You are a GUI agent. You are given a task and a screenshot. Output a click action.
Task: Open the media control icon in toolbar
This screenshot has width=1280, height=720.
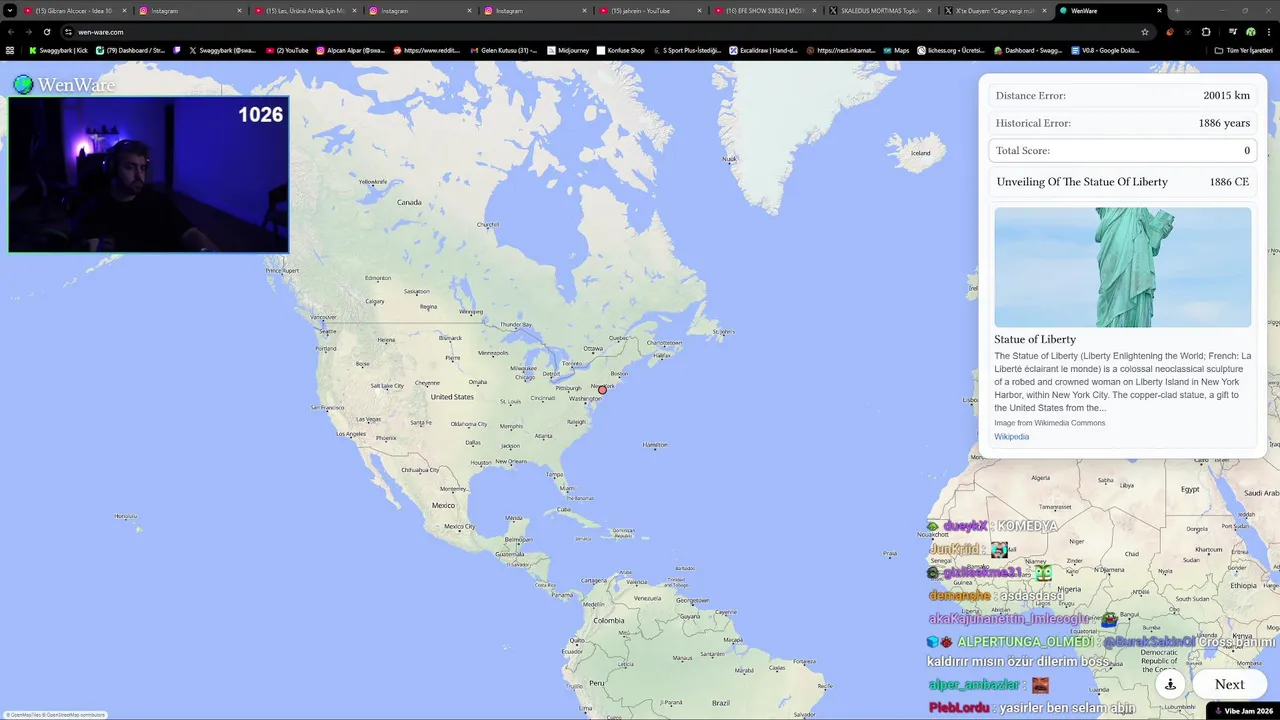coord(1232,32)
